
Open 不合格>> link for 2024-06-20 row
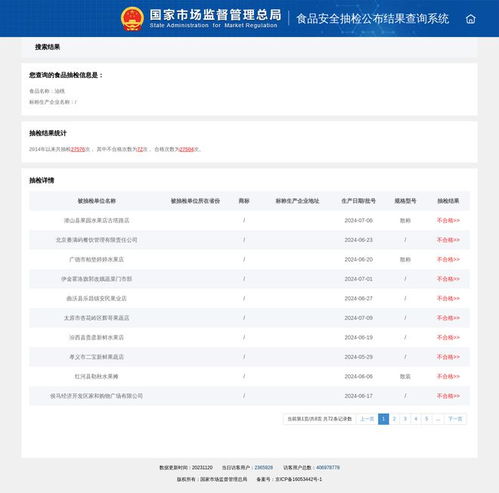[448, 259]
